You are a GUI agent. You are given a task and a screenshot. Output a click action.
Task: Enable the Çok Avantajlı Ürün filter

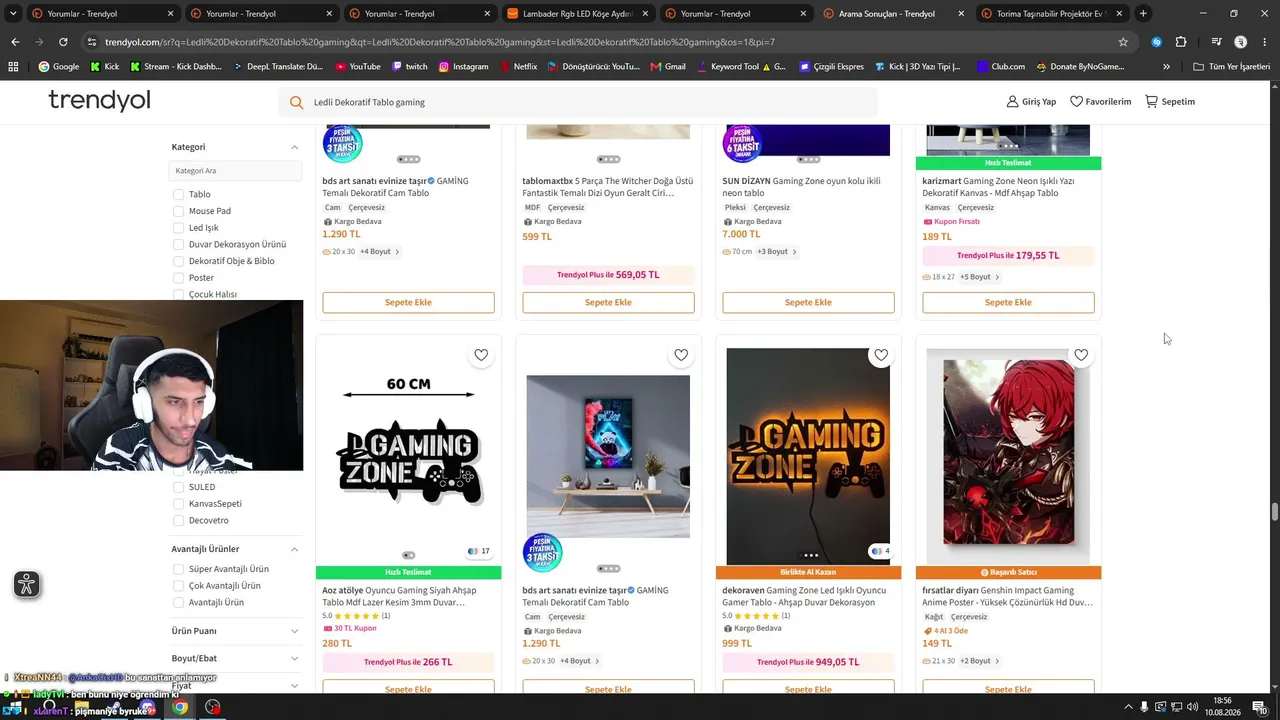(x=178, y=586)
